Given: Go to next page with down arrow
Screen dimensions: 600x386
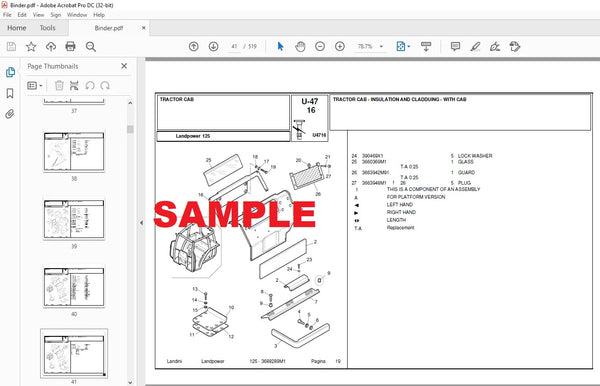Looking at the screenshot, I should [x=214, y=46].
